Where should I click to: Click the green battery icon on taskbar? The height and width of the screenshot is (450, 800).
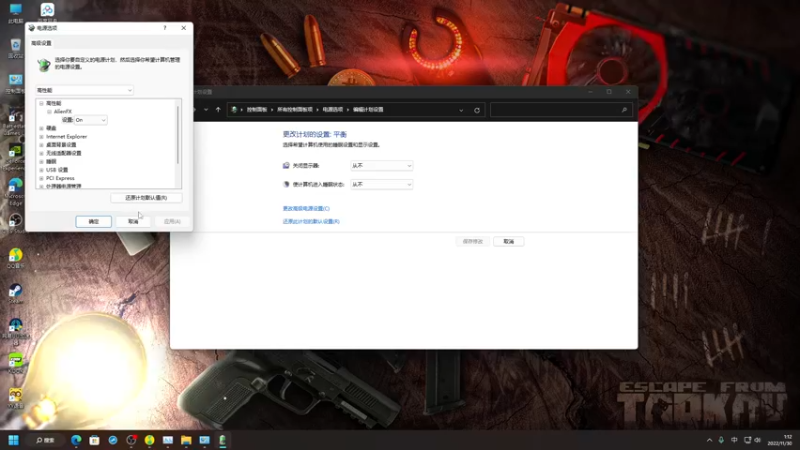point(223,440)
